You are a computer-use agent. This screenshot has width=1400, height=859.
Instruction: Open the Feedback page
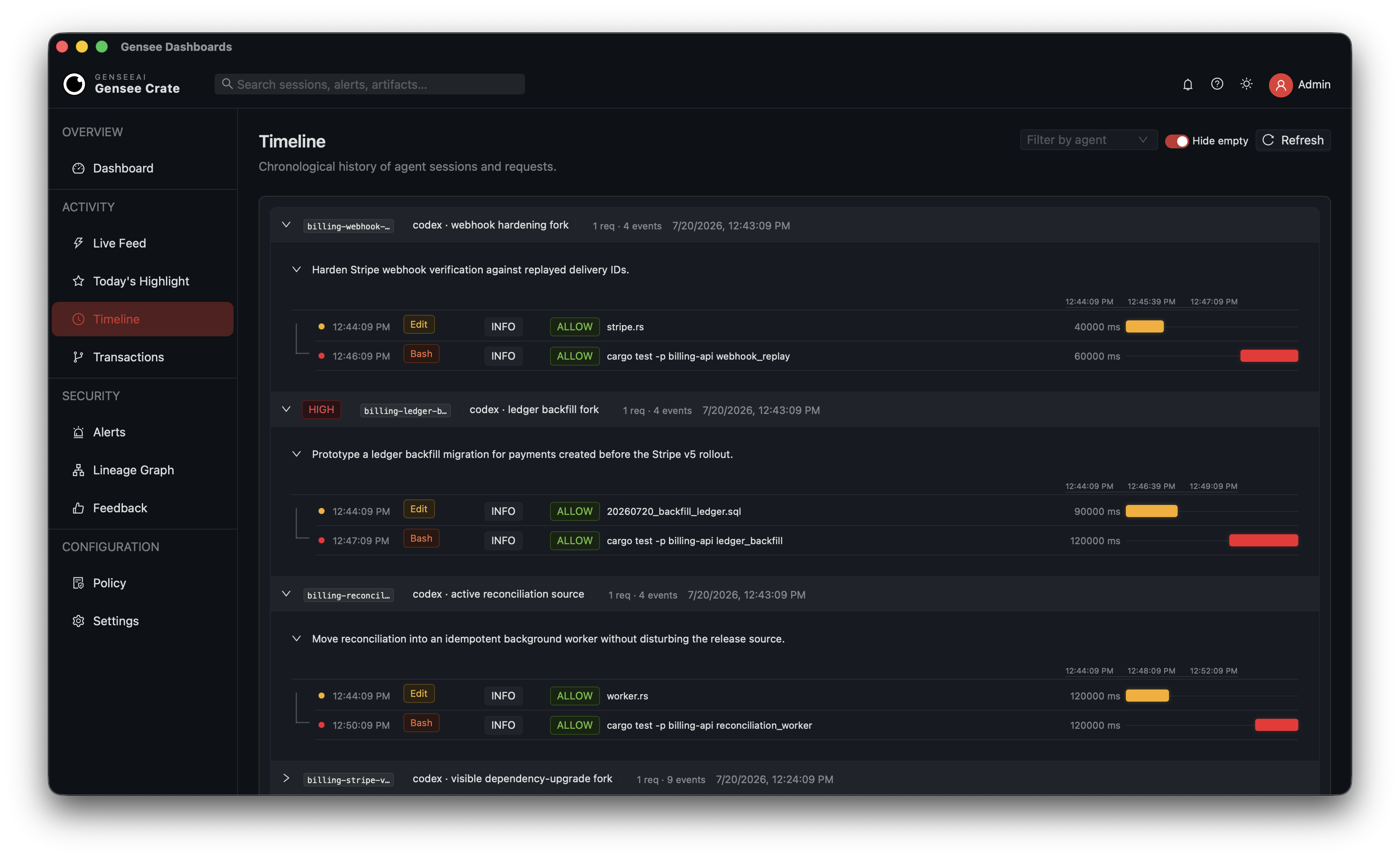pos(143,508)
